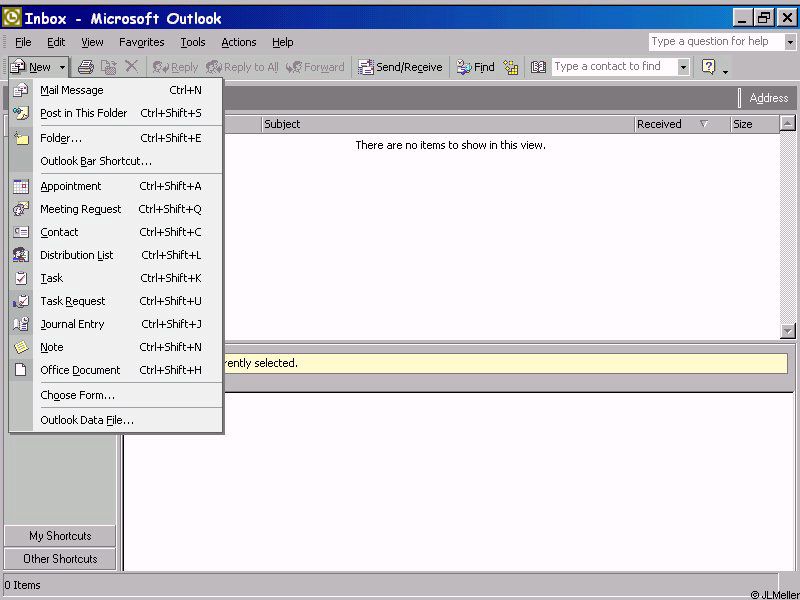Click the Print icon in toolbar

coord(86,67)
